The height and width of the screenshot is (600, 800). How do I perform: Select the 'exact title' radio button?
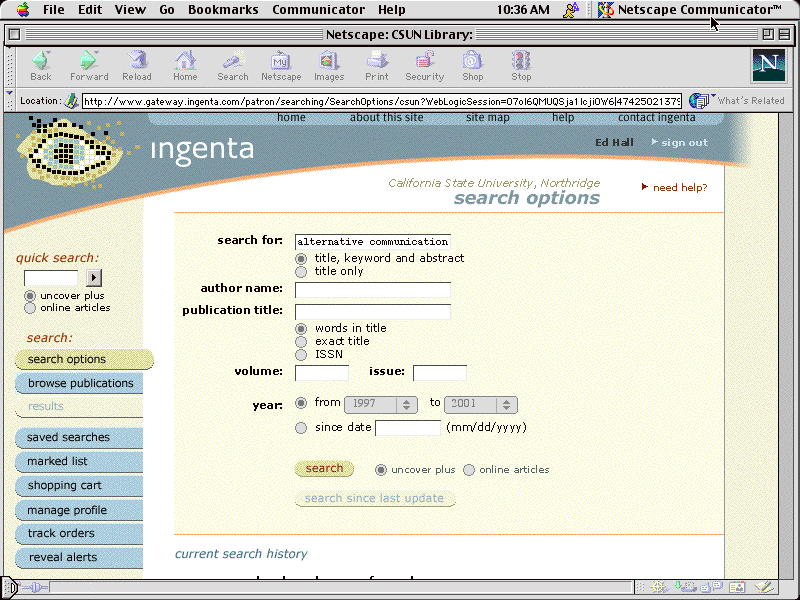(301, 342)
